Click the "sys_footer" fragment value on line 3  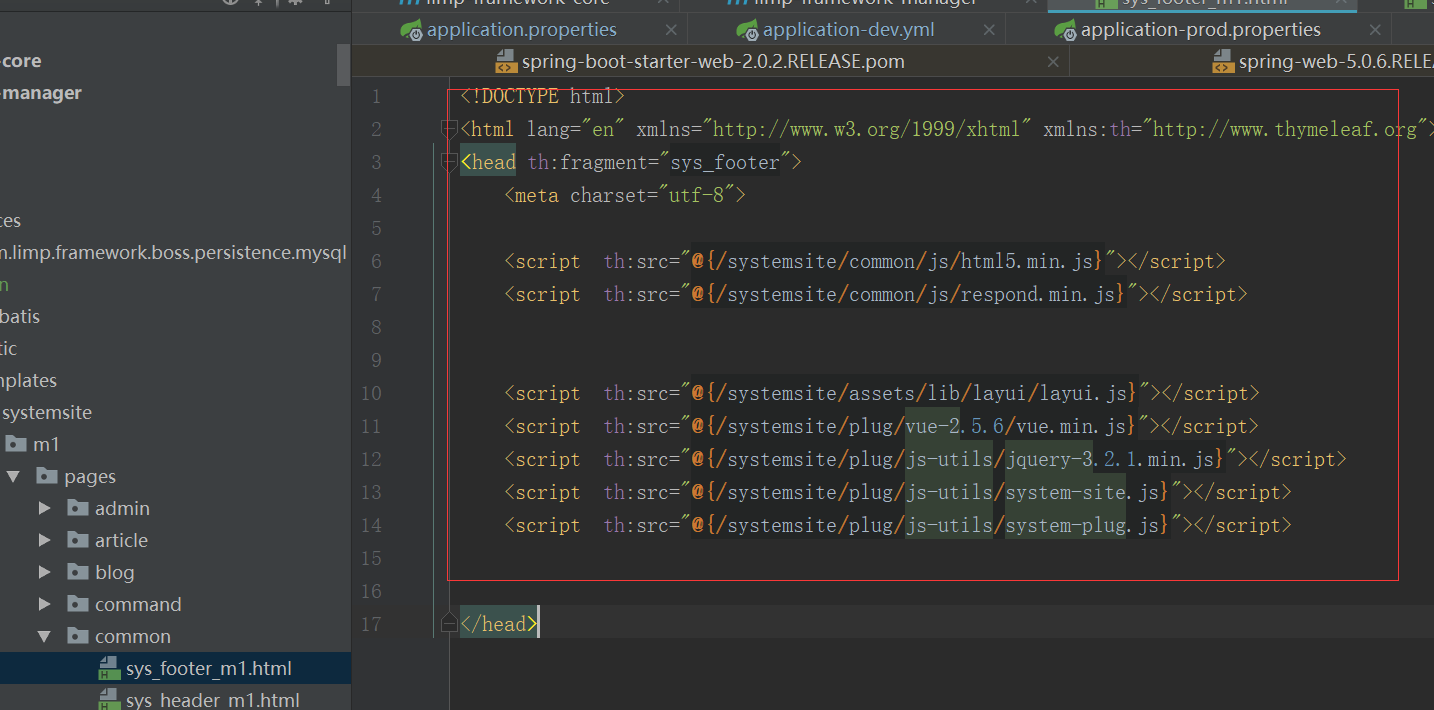pyautogui.click(x=724, y=162)
